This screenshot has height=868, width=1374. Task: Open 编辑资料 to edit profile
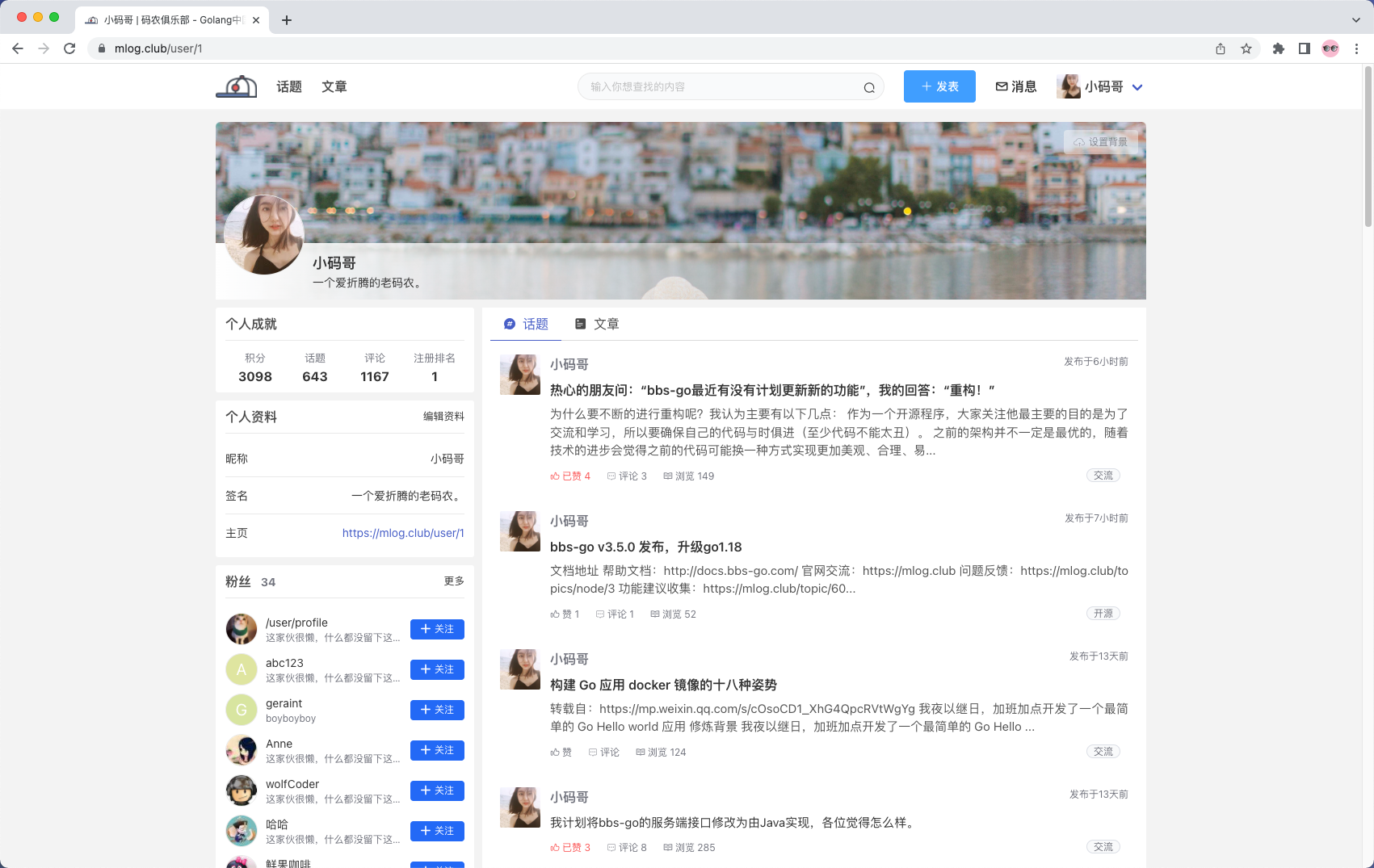tap(442, 417)
